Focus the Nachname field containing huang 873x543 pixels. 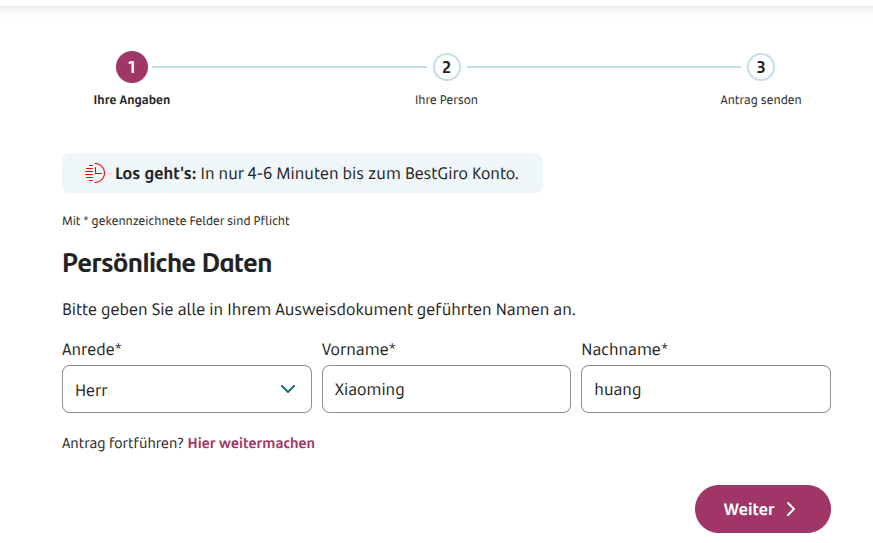pyautogui.click(x=706, y=389)
